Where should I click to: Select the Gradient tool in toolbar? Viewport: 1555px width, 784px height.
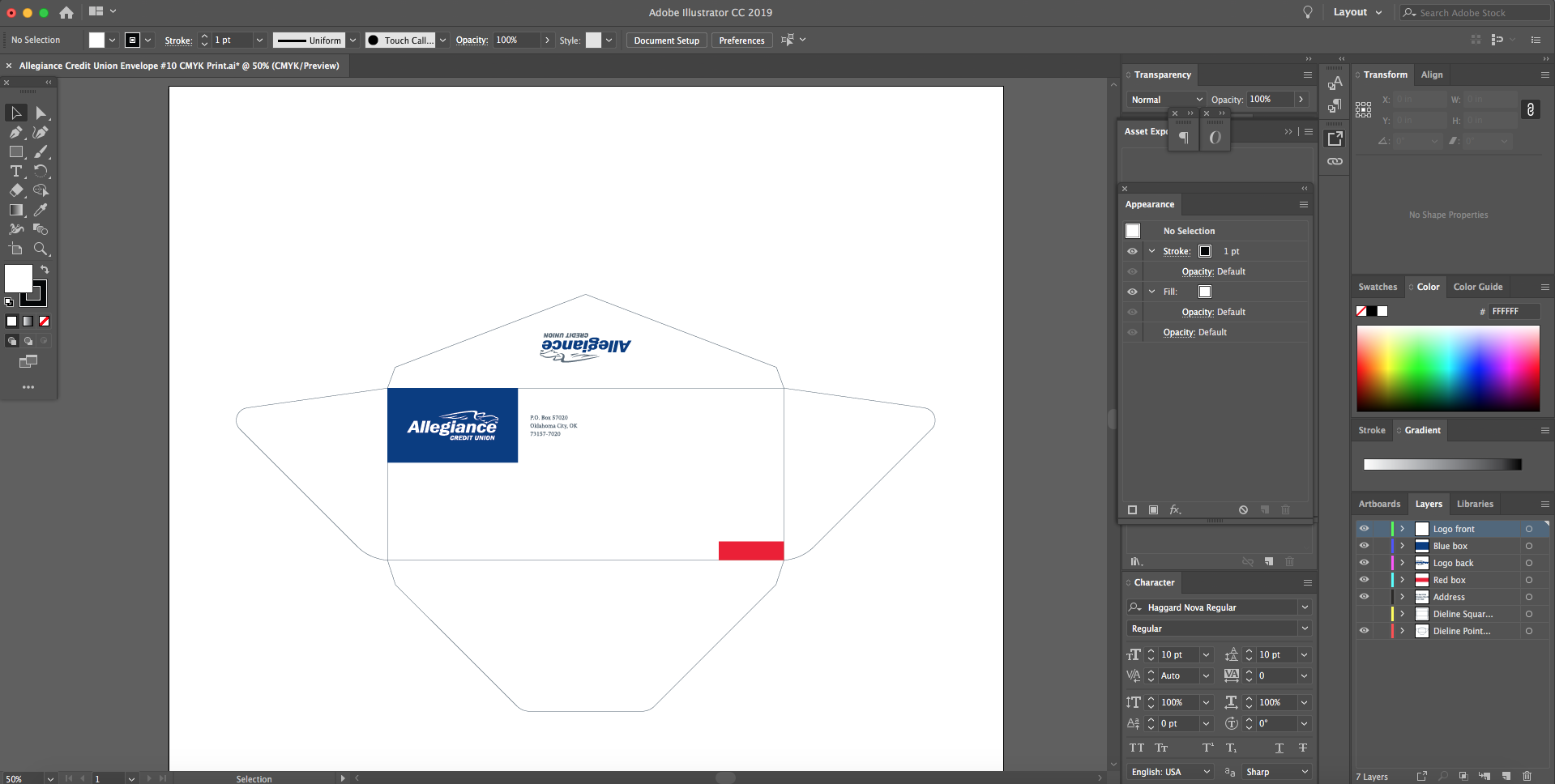(16, 210)
